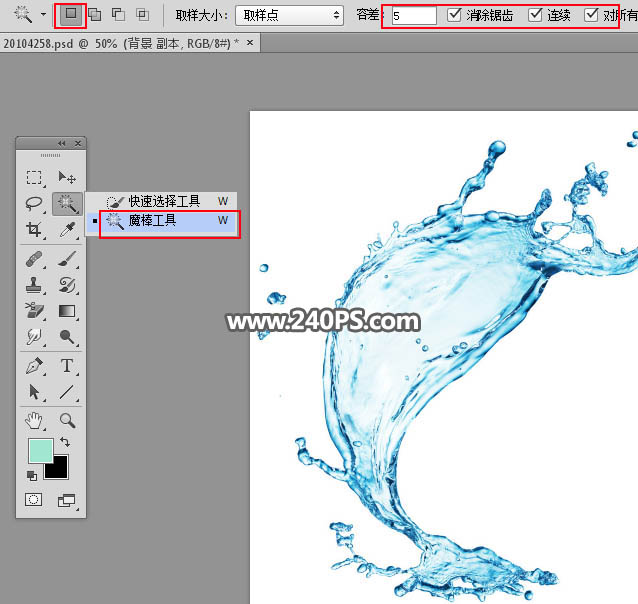Click the 容差 tolerance input field
This screenshot has height=604, width=638.
click(414, 15)
